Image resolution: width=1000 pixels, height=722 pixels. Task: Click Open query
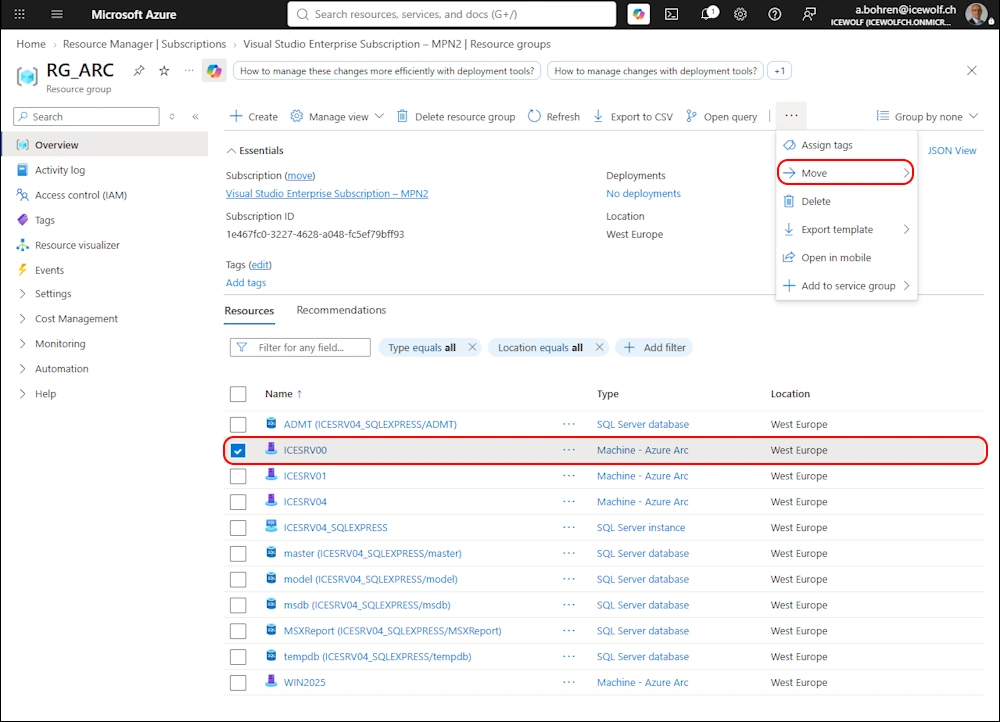tap(721, 116)
